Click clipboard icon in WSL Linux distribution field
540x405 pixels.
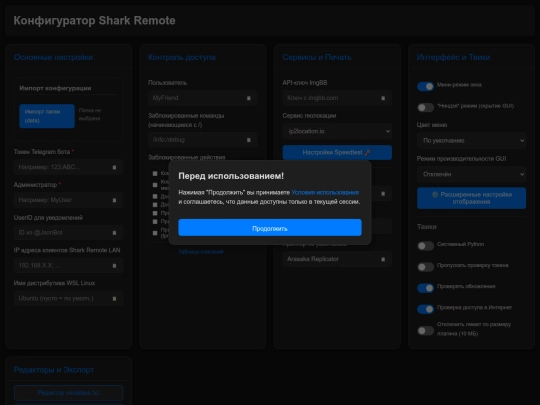114,299
